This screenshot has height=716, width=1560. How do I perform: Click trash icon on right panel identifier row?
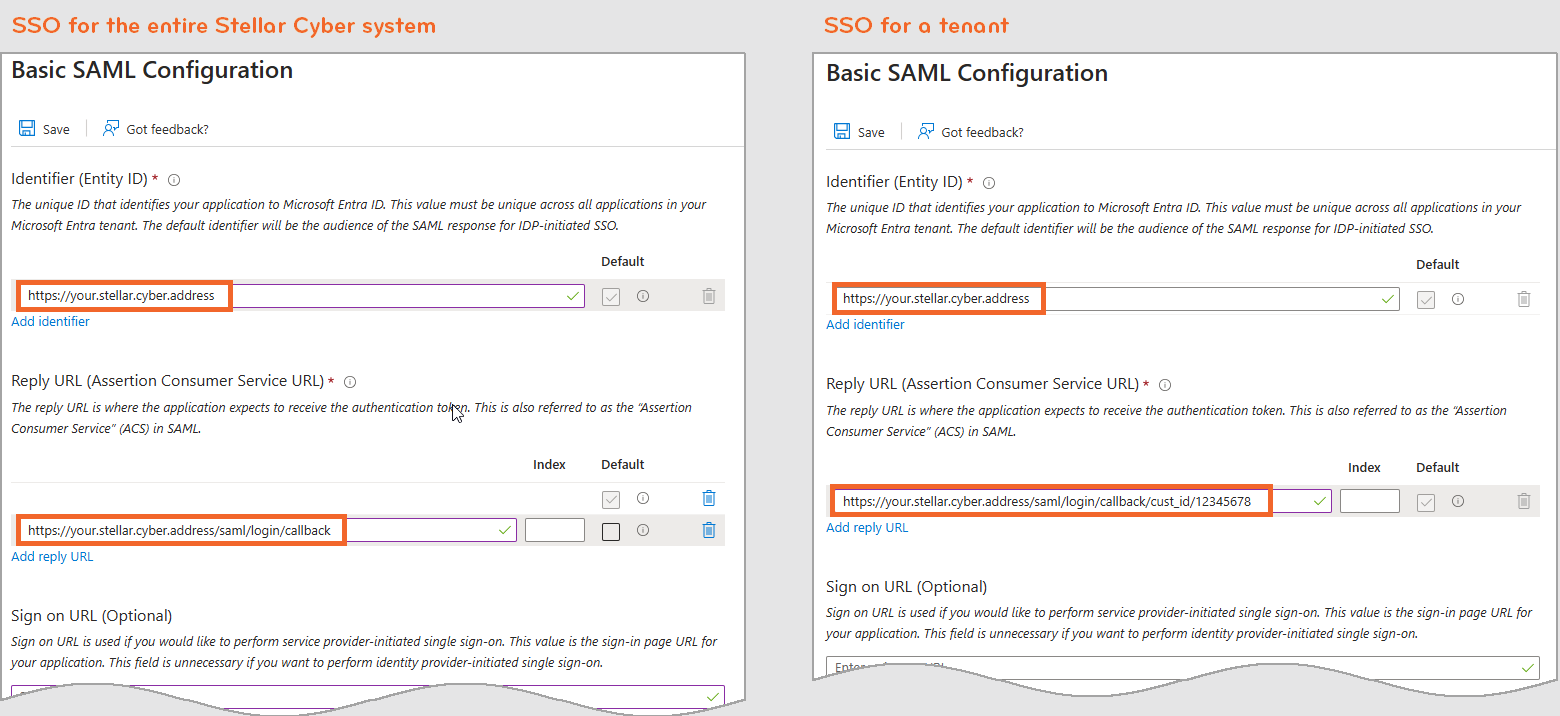click(x=1524, y=299)
